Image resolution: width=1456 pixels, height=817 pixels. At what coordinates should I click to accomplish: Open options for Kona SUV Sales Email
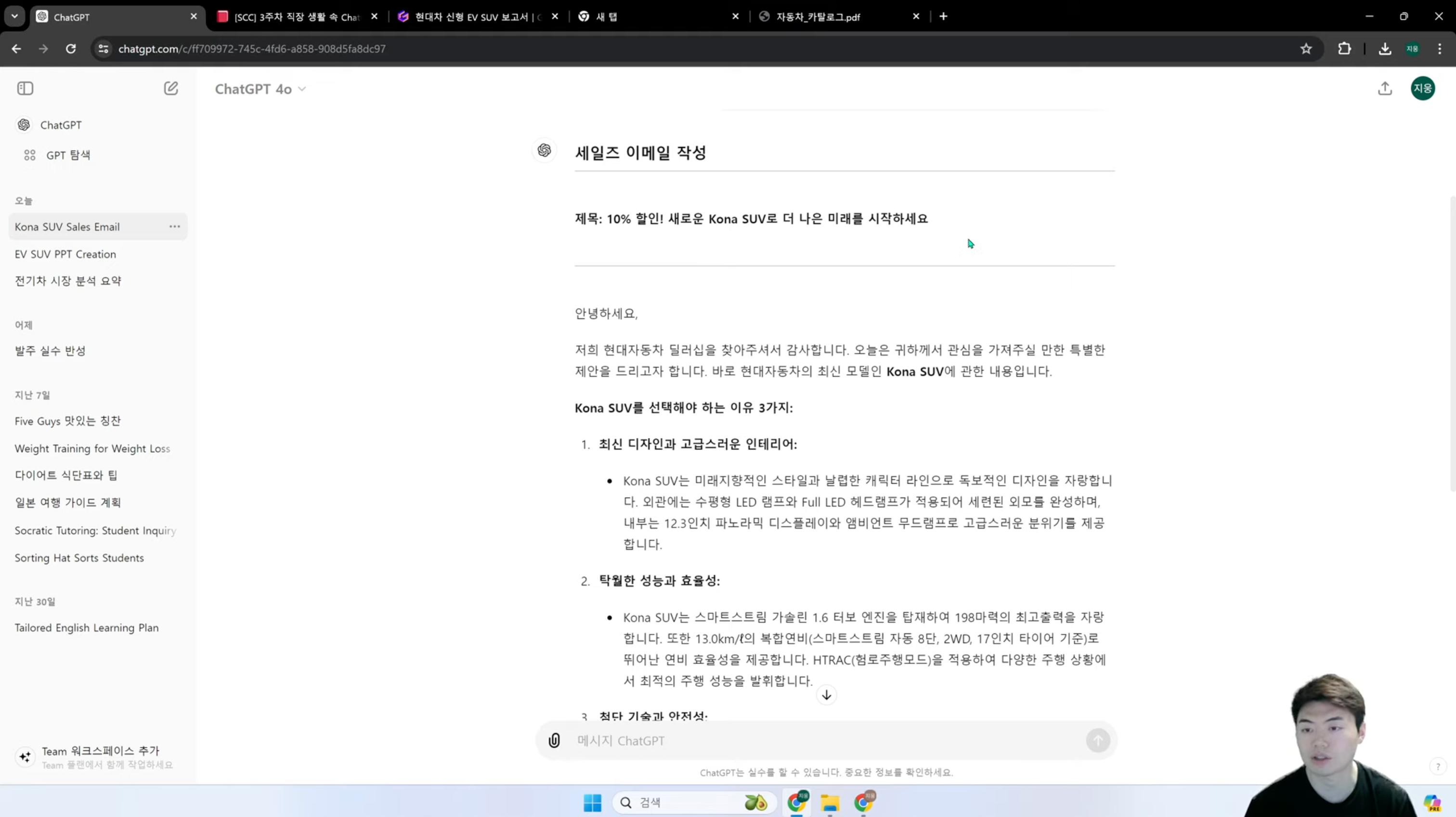coord(175,226)
